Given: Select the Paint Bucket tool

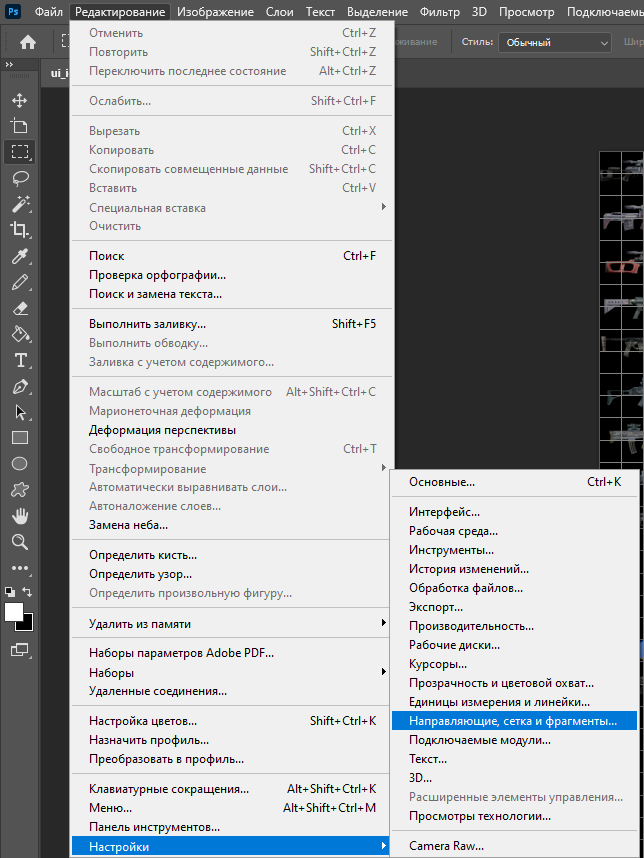Looking at the screenshot, I should pyautogui.click(x=20, y=334).
